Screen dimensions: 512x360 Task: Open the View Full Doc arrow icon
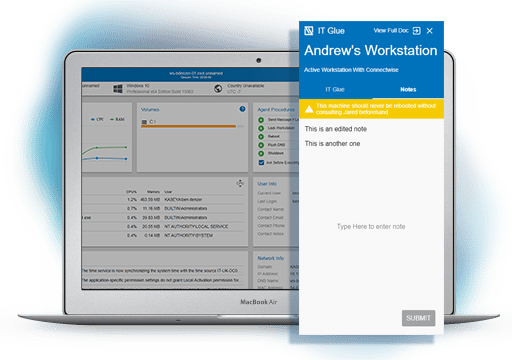[416, 31]
